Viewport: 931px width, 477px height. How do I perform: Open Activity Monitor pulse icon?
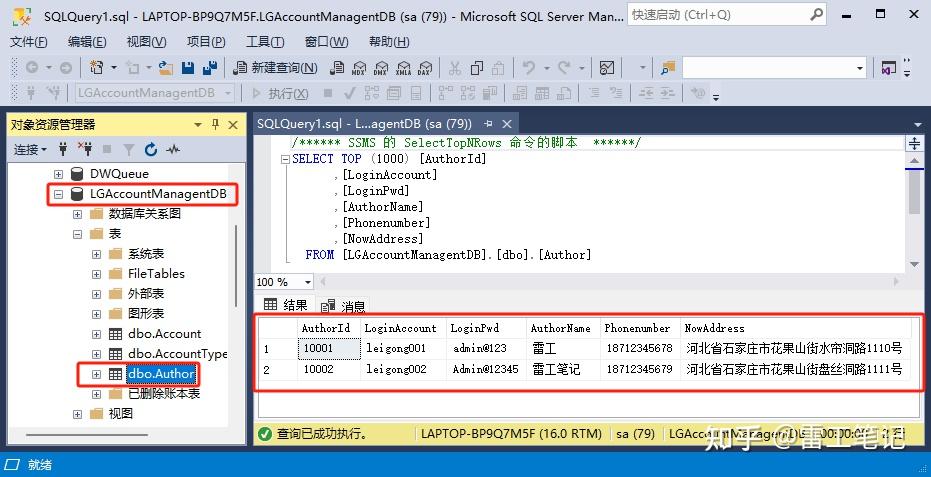coord(173,149)
